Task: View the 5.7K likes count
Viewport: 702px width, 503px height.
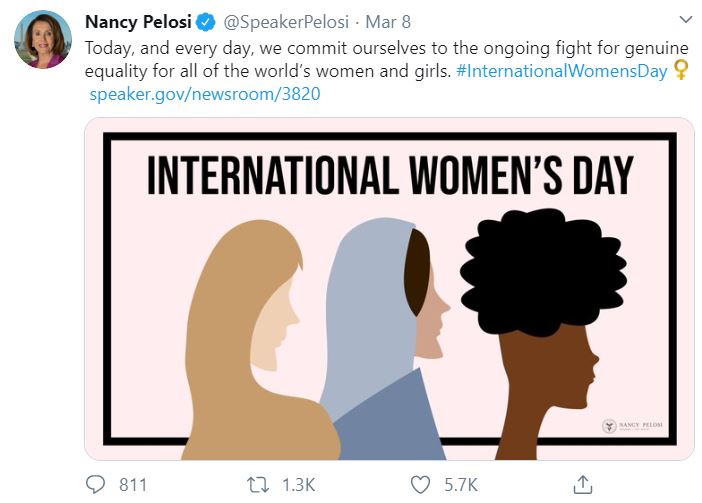Action: click(461, 484)
